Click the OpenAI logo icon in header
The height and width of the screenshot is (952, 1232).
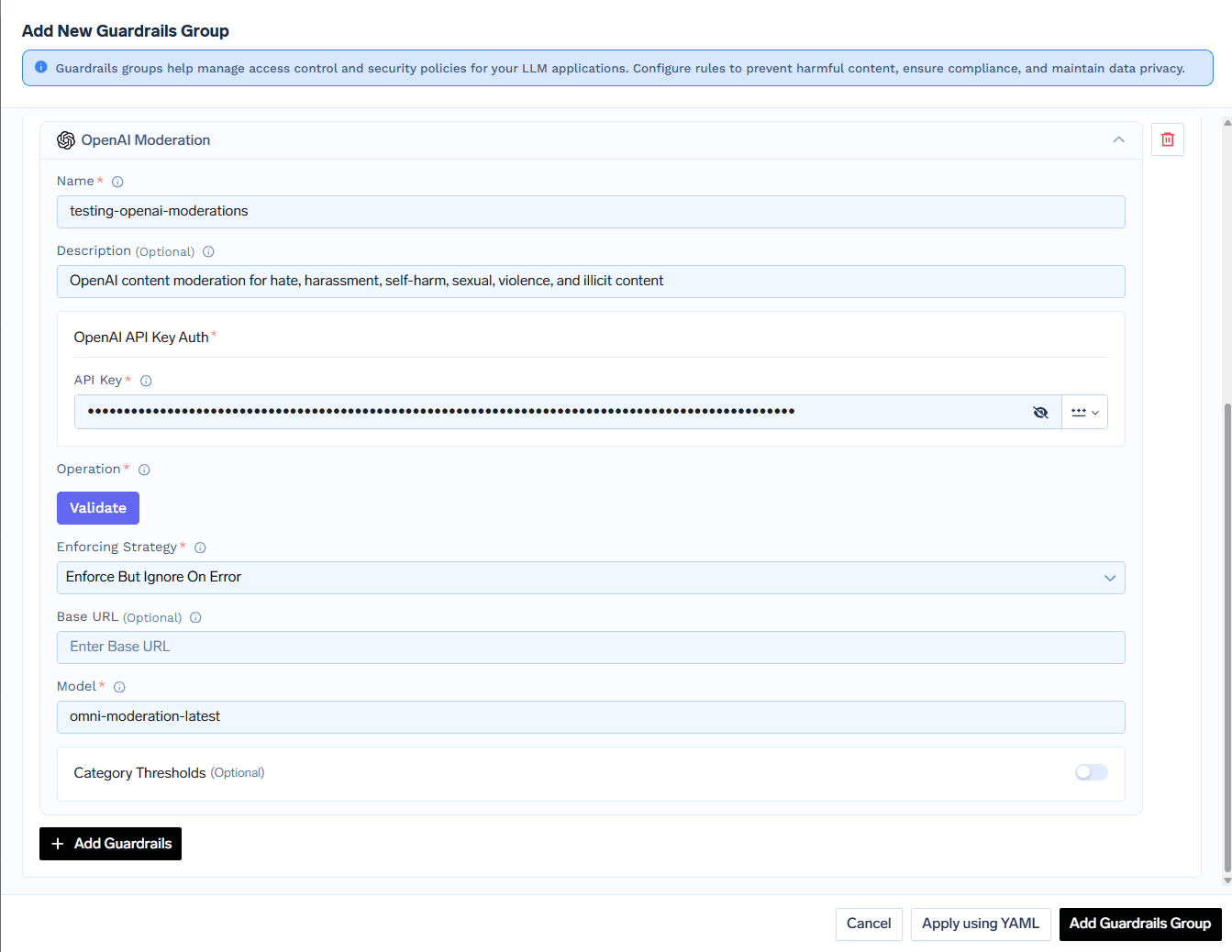tap(66, 140)
